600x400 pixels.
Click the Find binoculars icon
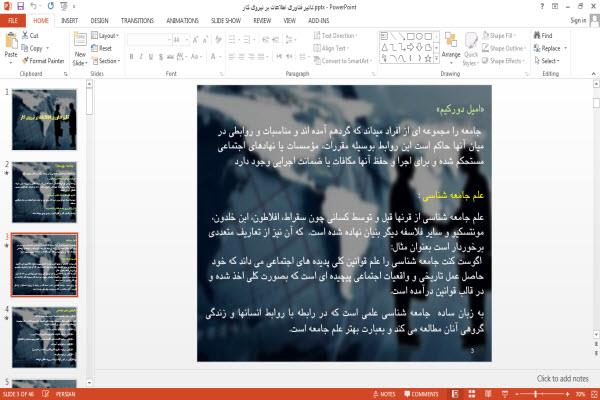[537, 35]
